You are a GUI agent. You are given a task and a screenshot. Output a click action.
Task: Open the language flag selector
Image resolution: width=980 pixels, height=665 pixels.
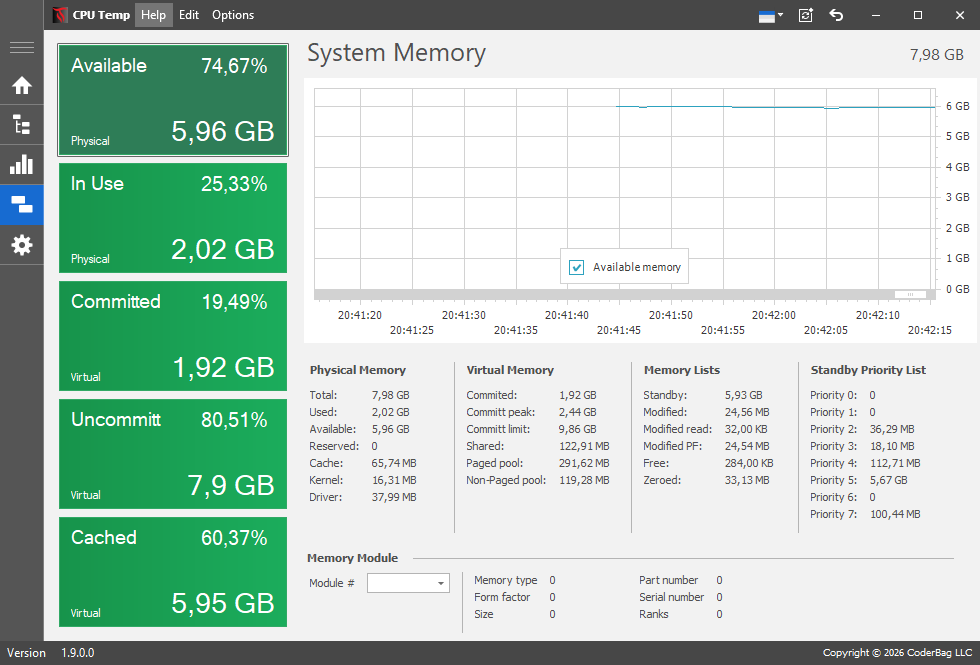pyautogui.click(x=771, y=16)
